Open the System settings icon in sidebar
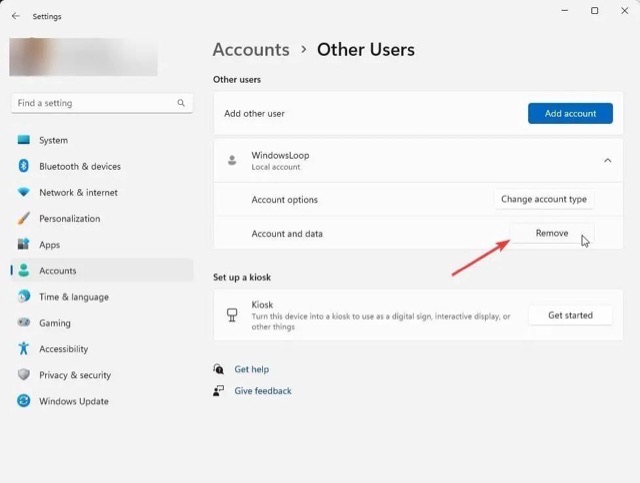 (x=24, y=140)
